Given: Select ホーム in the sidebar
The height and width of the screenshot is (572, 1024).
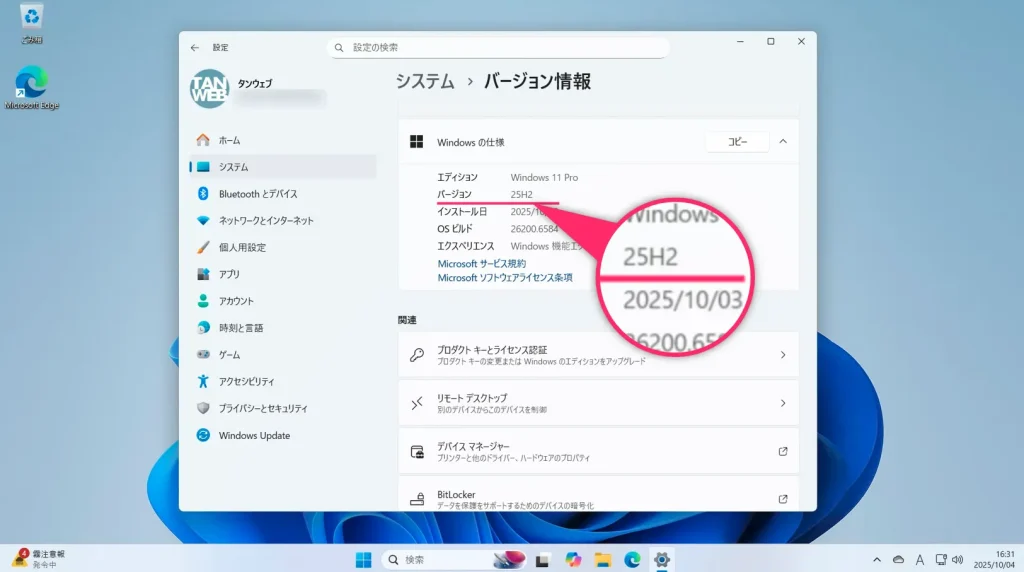Looking at the screenshot, I should click(x=229, y=140).
